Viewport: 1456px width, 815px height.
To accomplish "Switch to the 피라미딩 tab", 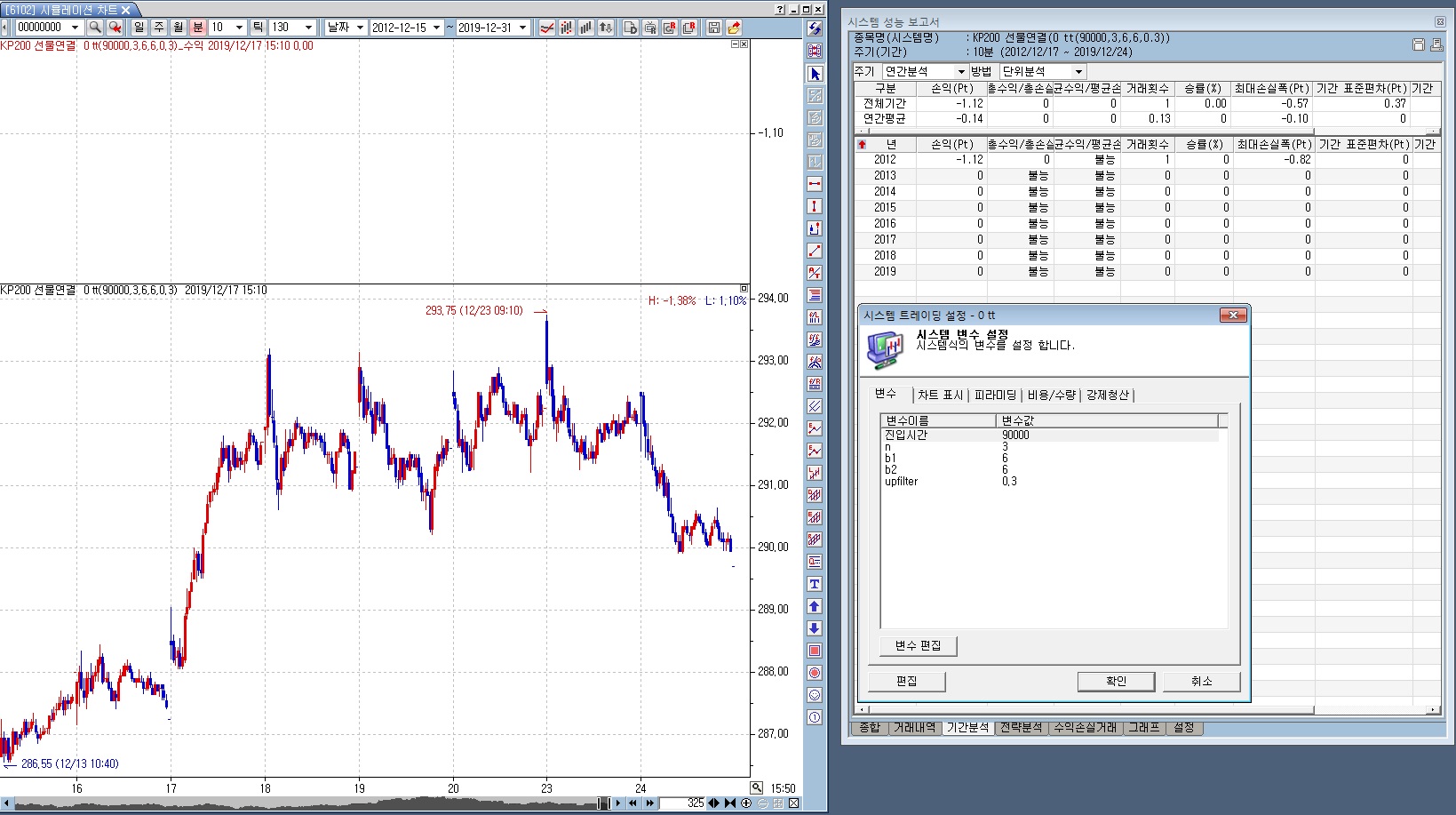I will pyautogui.click(x=995, y=395).
